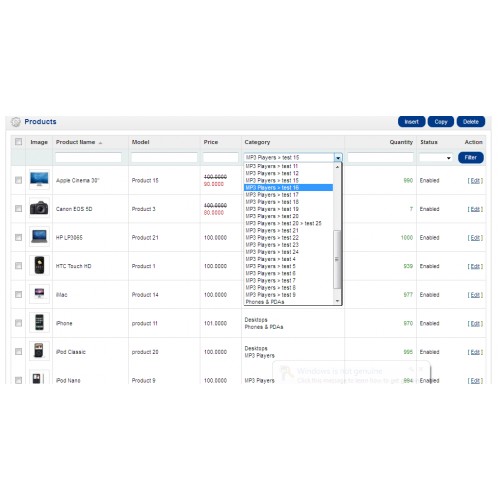Open Edit link for iPhone
This screenshot has height=500, width=500.
tap(475, 324)
